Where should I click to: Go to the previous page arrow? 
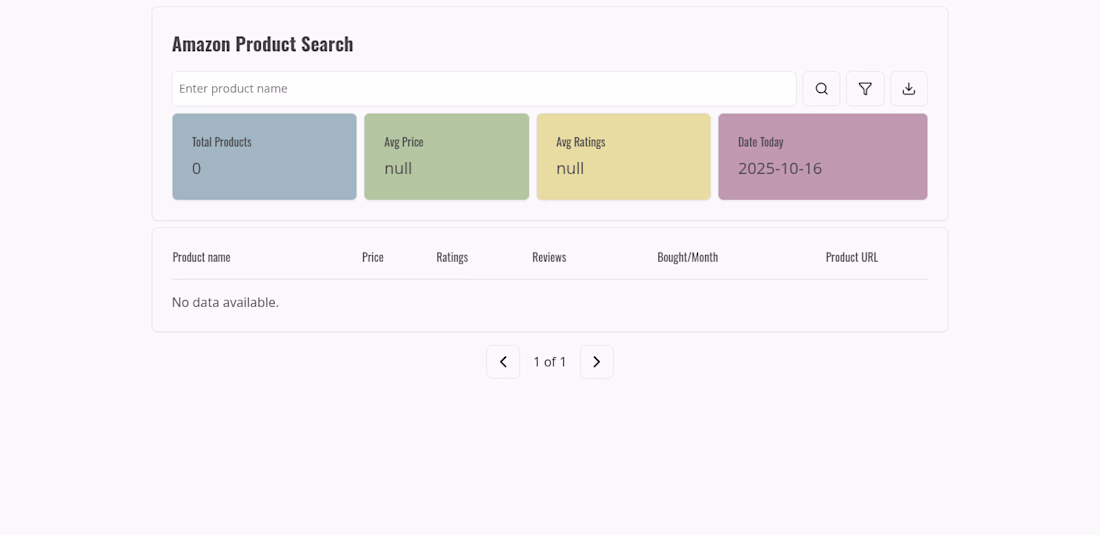pyautogui.click(x=503, y=362)
